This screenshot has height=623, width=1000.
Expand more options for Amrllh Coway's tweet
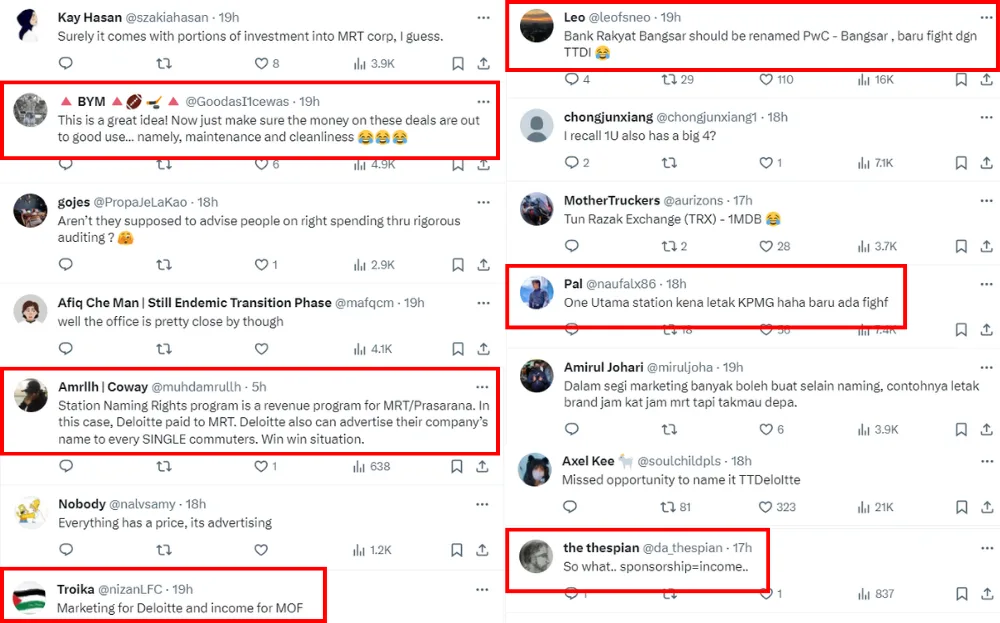pos(484,386)
